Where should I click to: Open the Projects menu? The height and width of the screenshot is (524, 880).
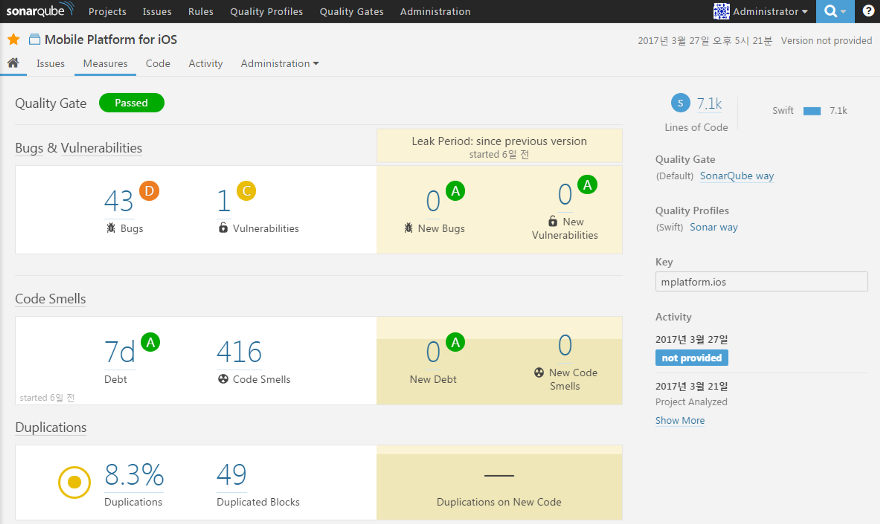point(107,11)
